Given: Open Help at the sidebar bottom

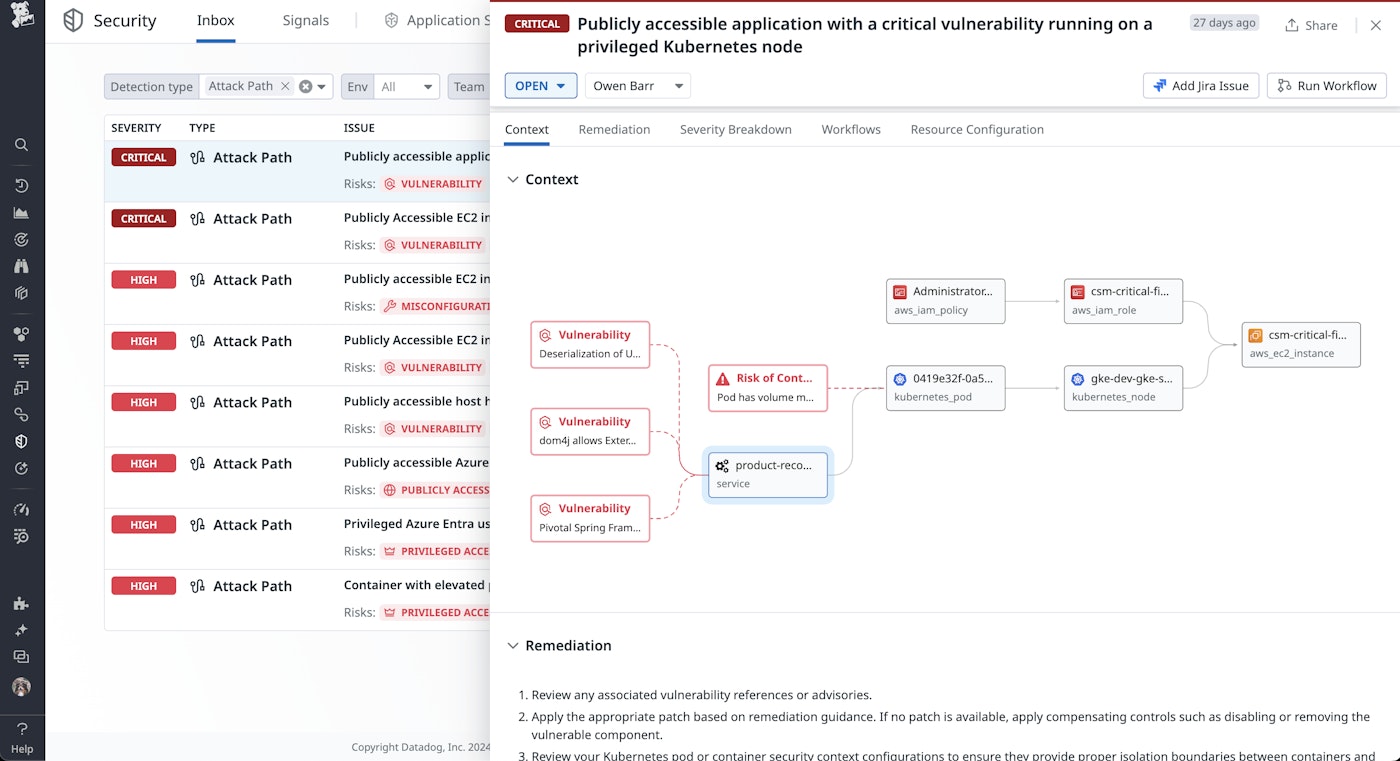Looking at the screenshot, I should point(22,739).
